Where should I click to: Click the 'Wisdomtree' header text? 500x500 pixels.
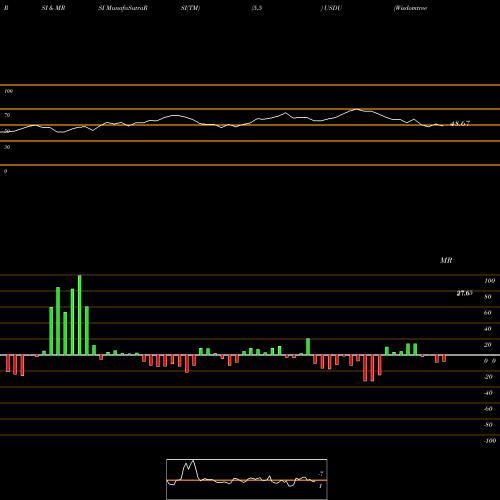[410, 8]
